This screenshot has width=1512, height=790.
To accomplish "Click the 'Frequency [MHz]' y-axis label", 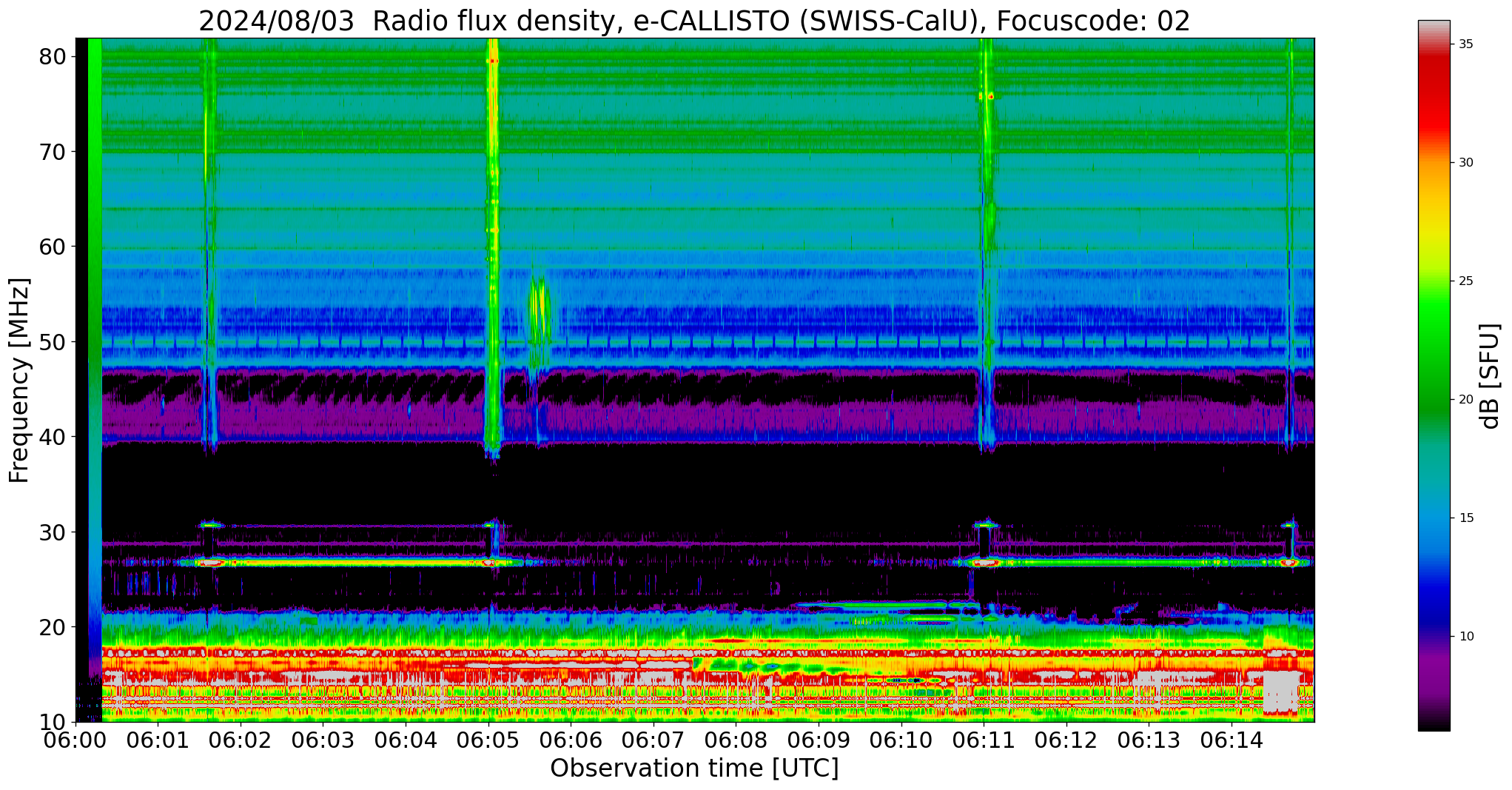I will (19, 380).
